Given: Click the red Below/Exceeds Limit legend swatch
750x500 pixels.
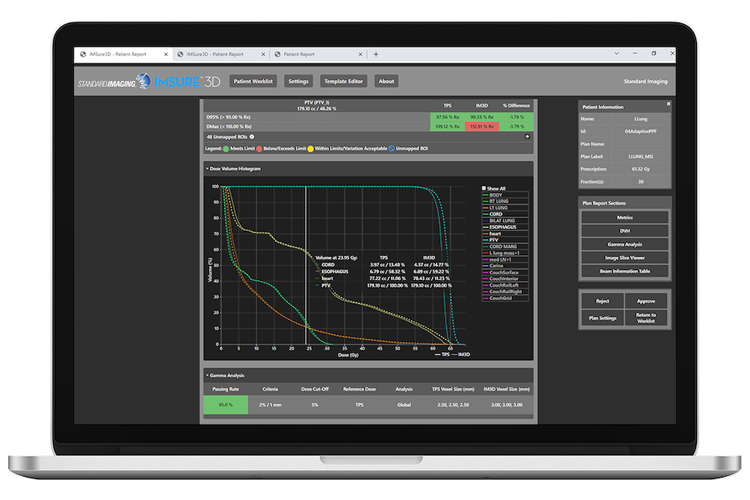Looking at the screenshot, I should point(259,149).
